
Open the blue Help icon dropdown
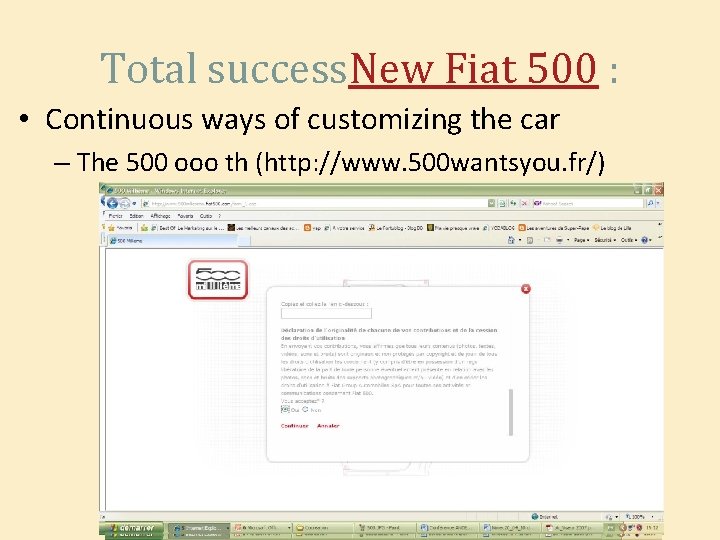646,240
